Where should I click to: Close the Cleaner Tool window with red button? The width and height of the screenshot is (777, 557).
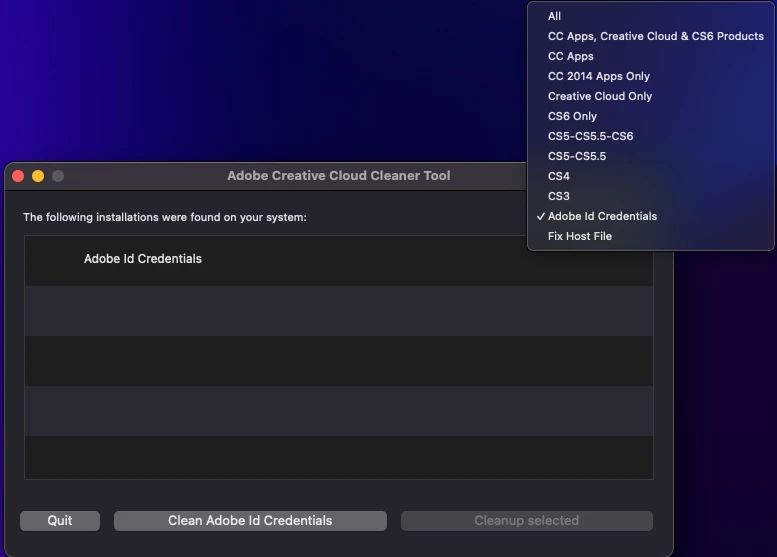[18, 176]
